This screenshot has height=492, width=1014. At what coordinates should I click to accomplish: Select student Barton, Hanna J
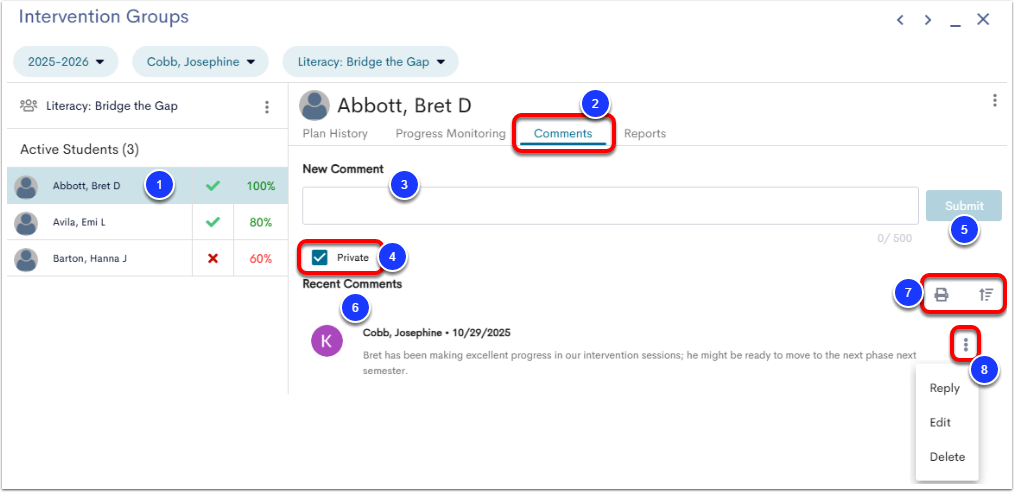coord(147,259)
